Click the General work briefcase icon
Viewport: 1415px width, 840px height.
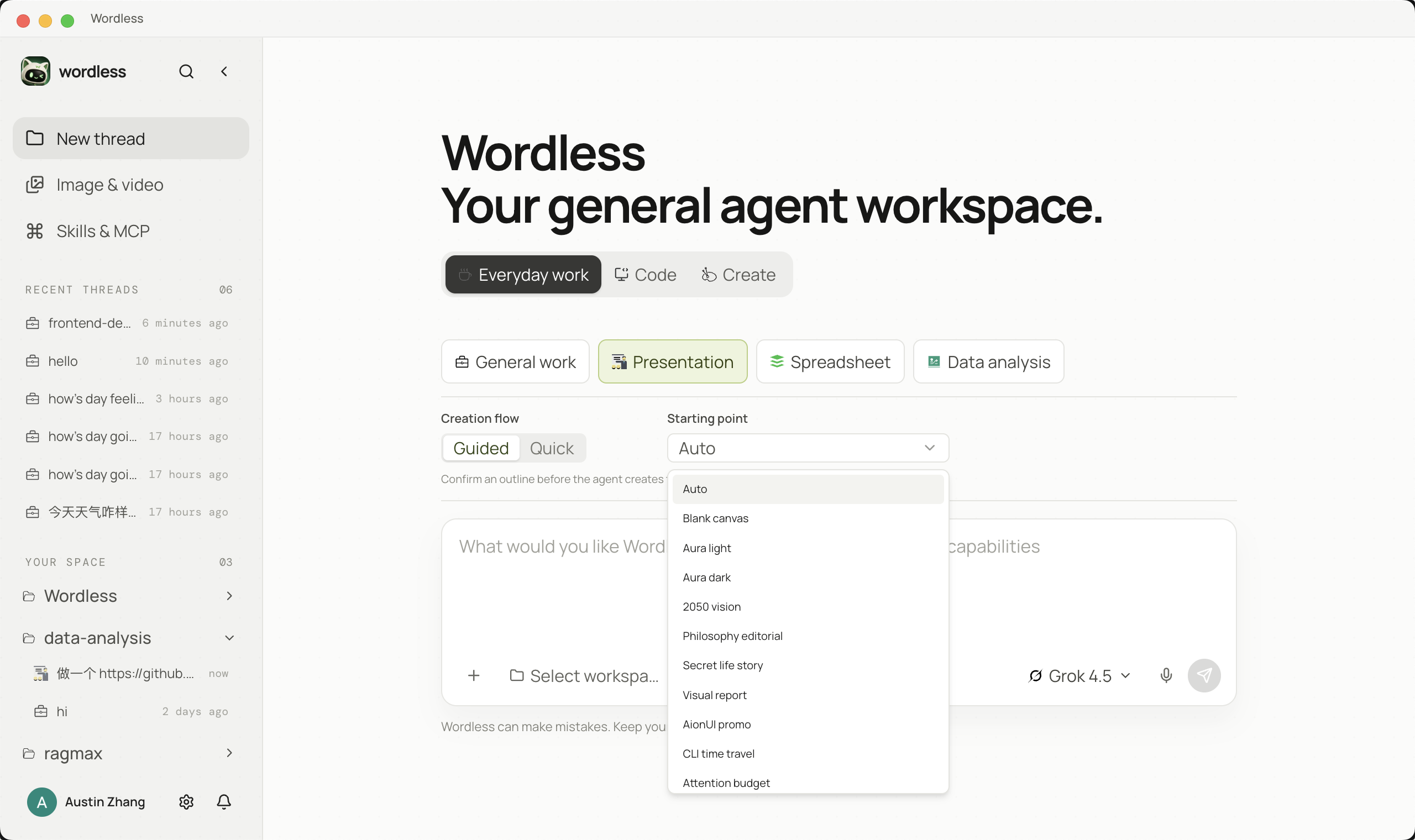coord(462,362)
